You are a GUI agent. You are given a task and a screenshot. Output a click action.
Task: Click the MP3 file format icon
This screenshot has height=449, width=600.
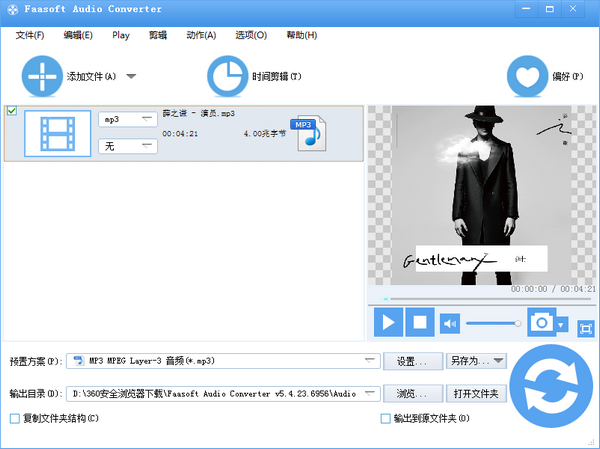pyautogui.click(x=308, y=134)
